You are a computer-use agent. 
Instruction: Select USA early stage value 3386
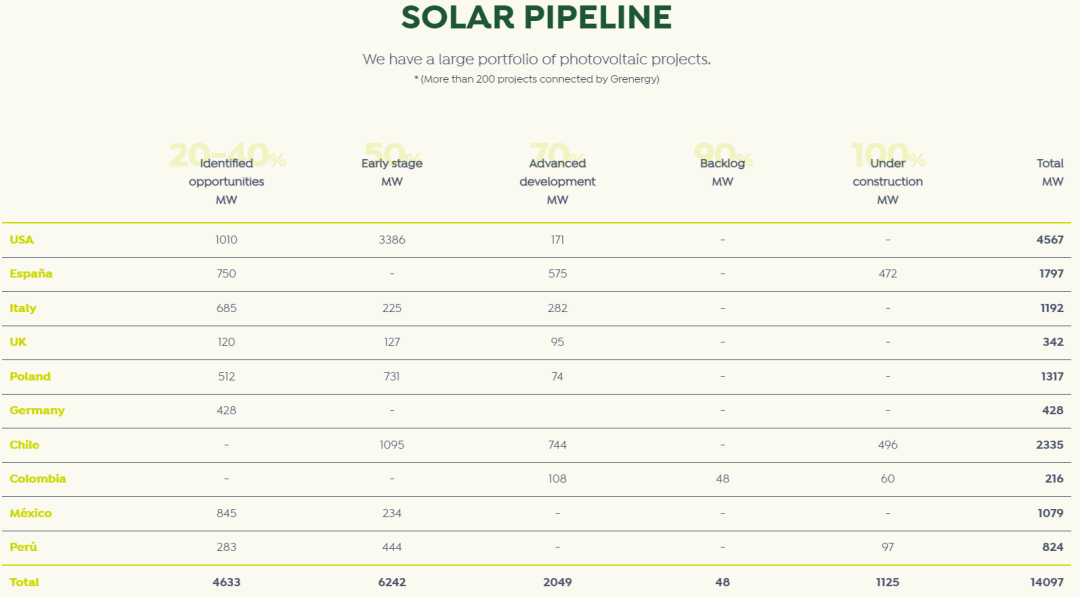pyautogui.click(x=392, y=240)
